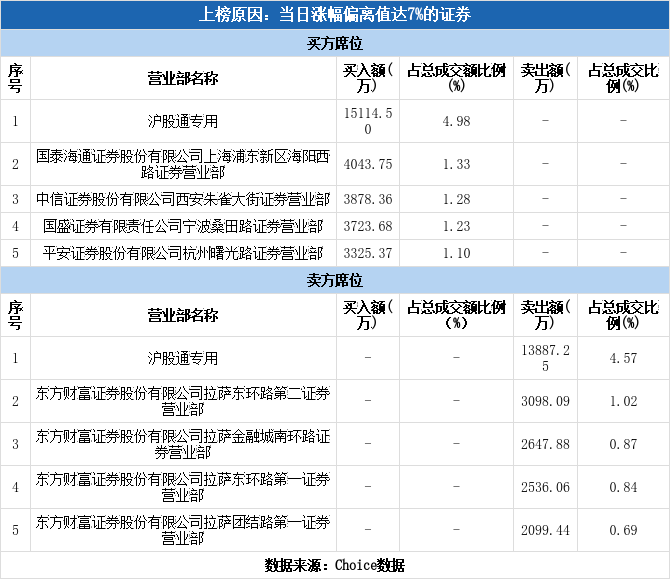This screenshot has height=579, width=670.
Task: Select 东方财富拉萨东环路第二证券营业部 row
Action: point(335,401)
